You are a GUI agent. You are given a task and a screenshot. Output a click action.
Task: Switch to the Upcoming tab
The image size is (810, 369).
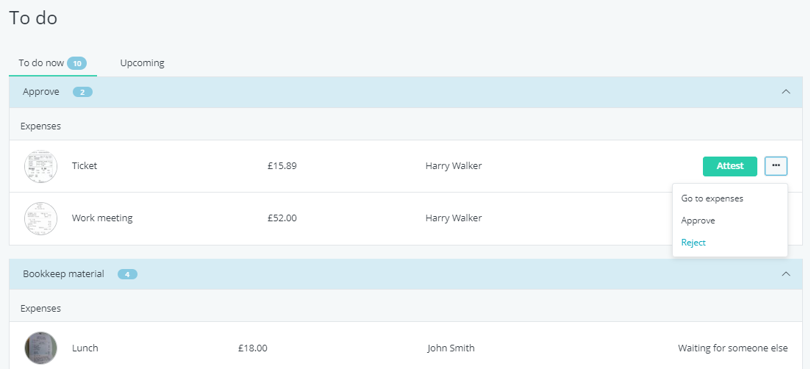[142, 63]
